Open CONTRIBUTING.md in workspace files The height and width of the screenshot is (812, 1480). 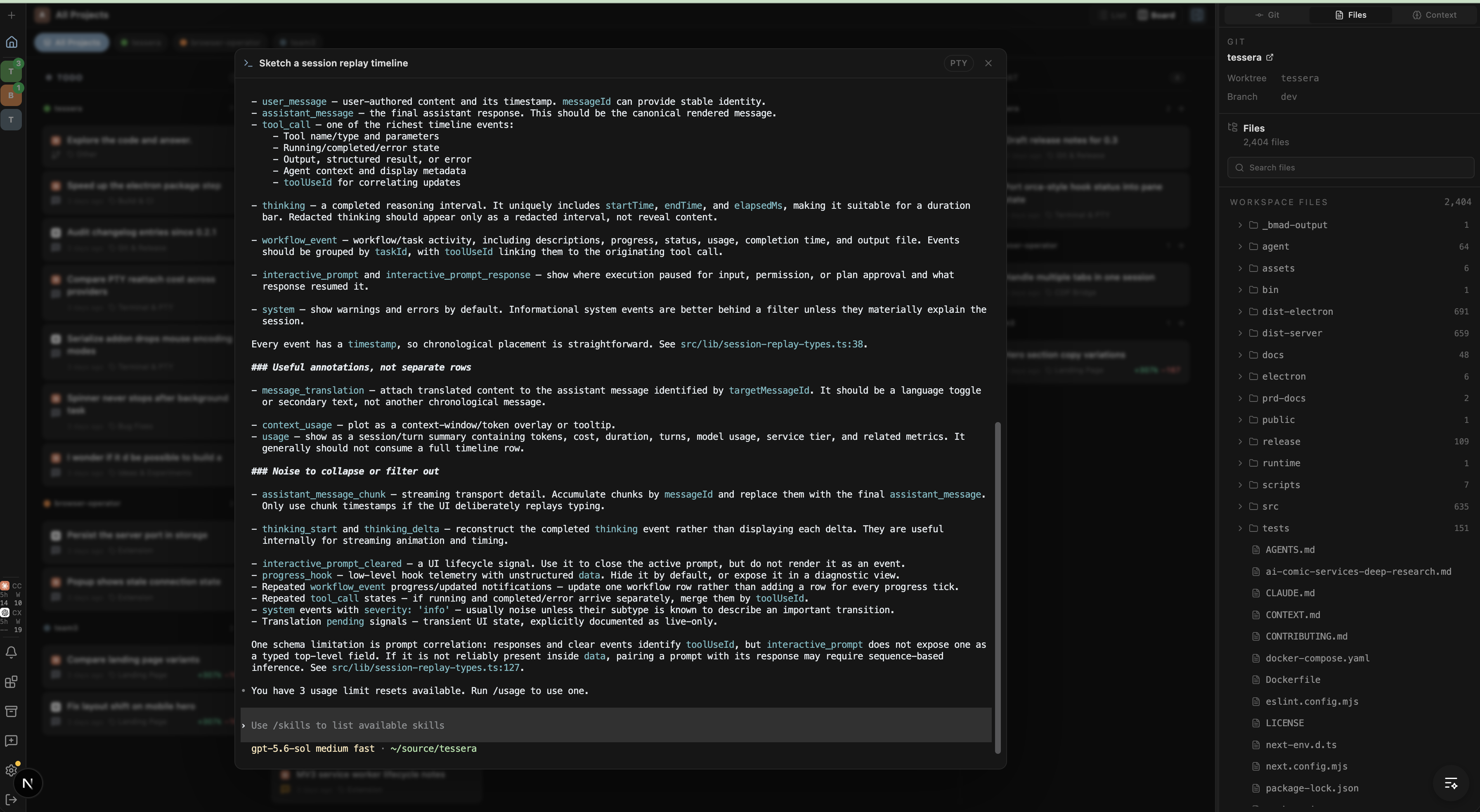pos(1307,636)
